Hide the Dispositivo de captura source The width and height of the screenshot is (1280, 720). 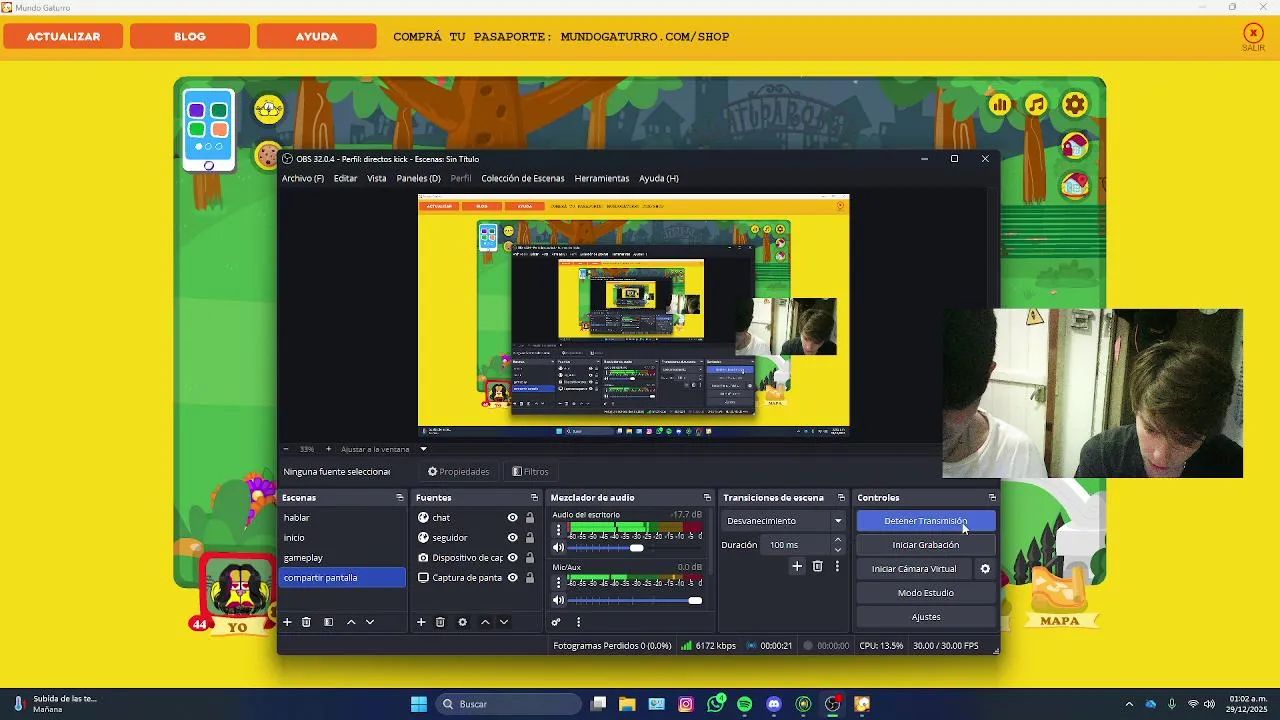512,558
